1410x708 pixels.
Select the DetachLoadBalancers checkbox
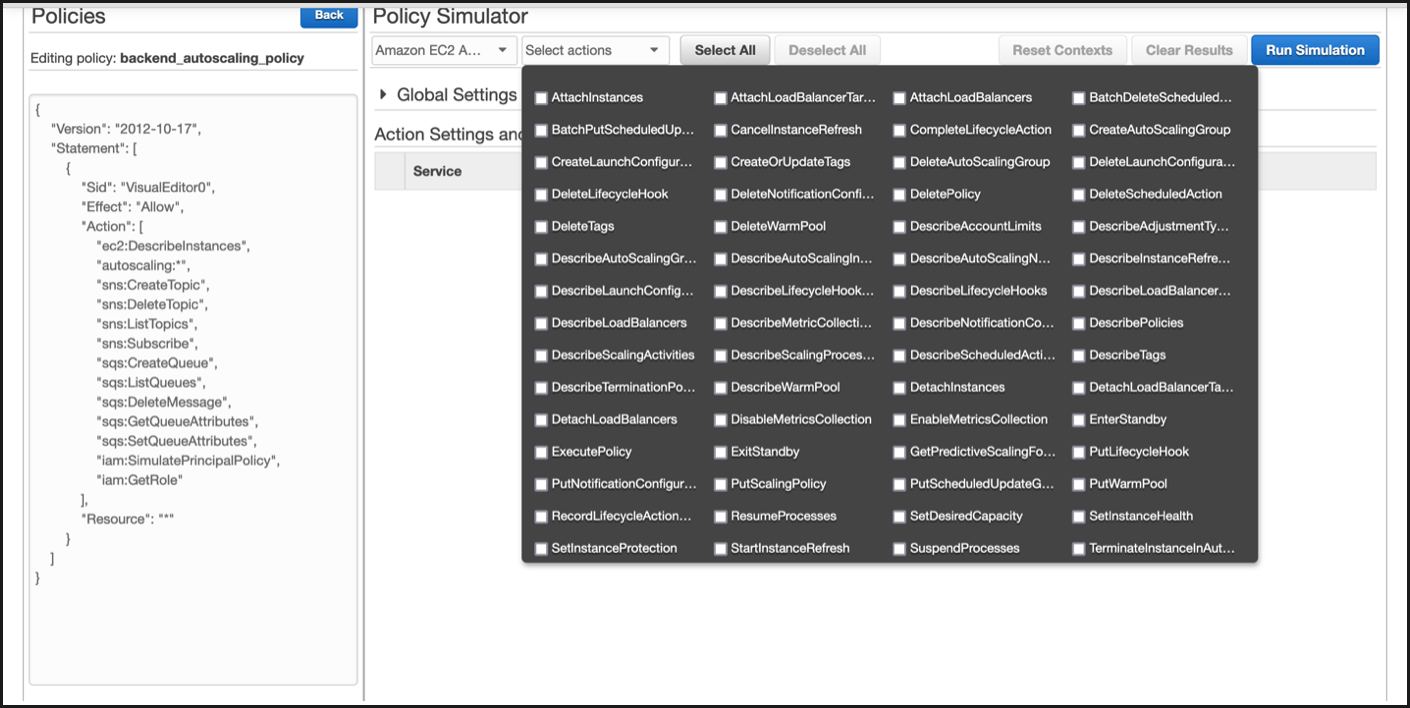[541, 420]
